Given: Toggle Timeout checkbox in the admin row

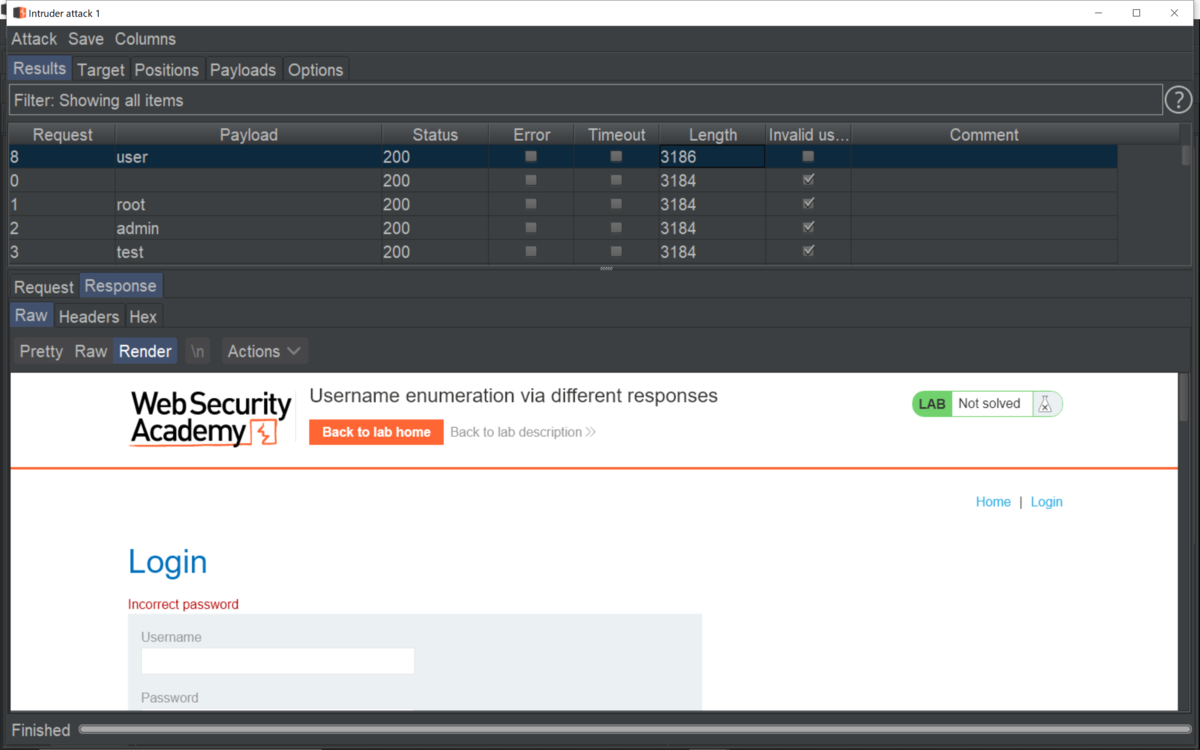Looking at the screenshot, I should click(x=616, y=228).
